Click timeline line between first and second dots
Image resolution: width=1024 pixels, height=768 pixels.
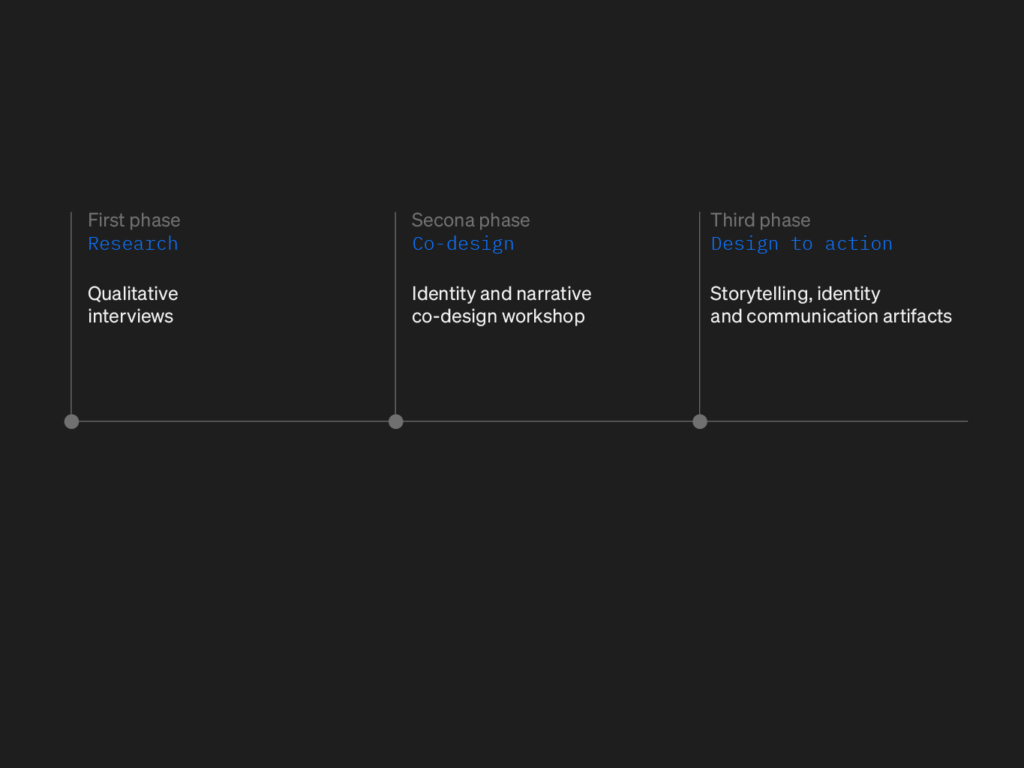coord(233,421)
